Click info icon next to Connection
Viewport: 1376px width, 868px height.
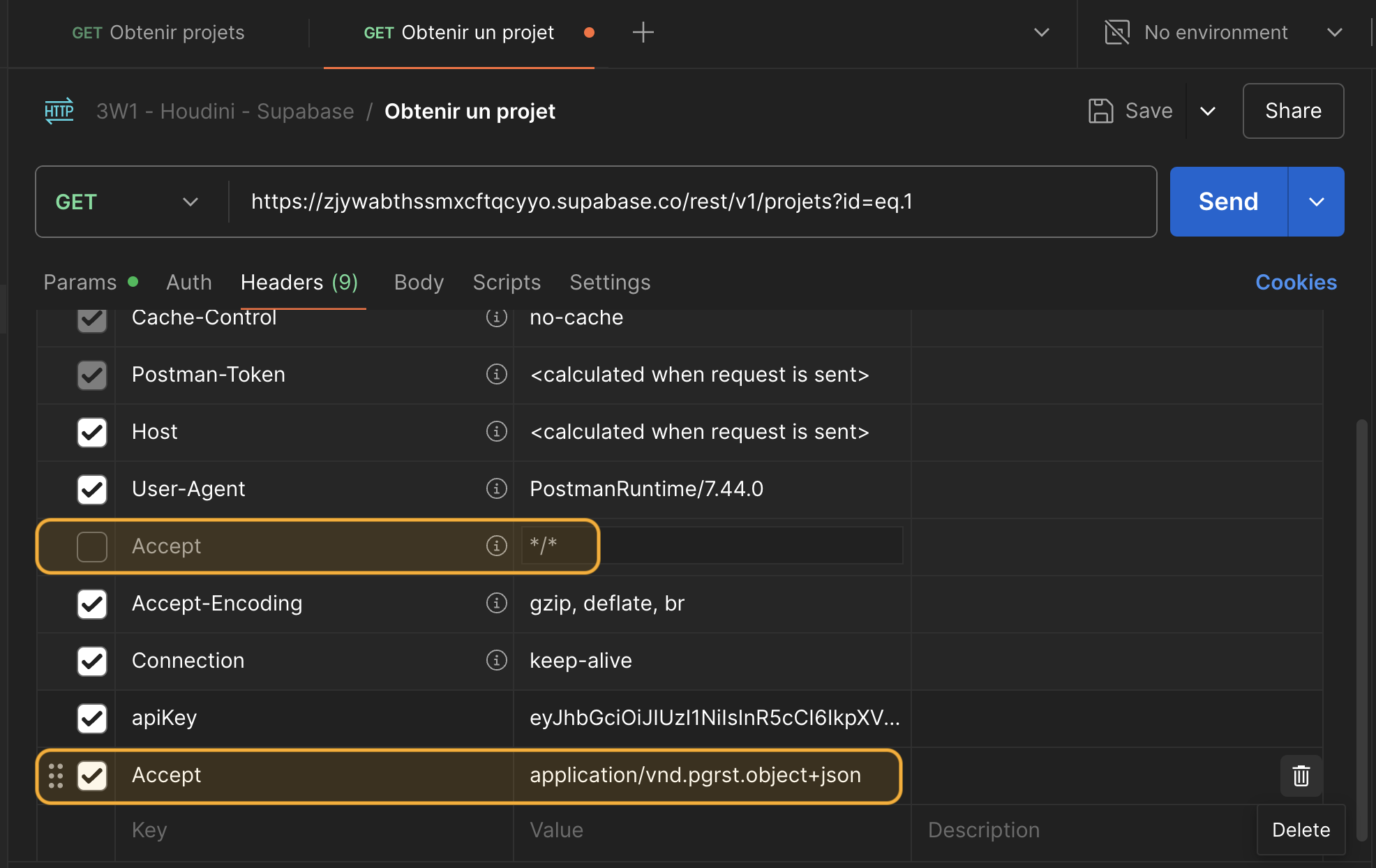tap(496, 660)
